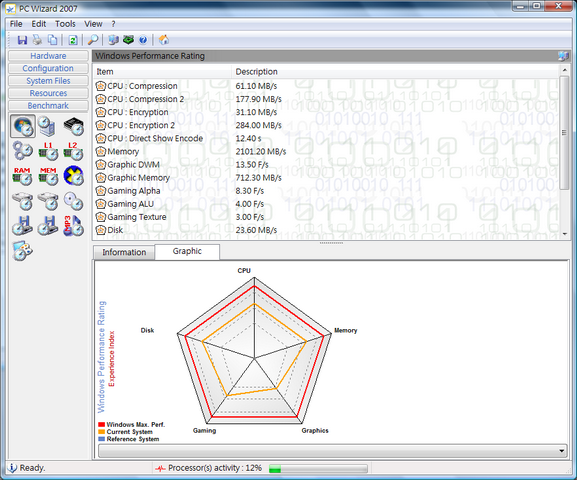Open the View menu
Image resolution: width=577 pixels, height=480 pixels.
tap(93, 24)
